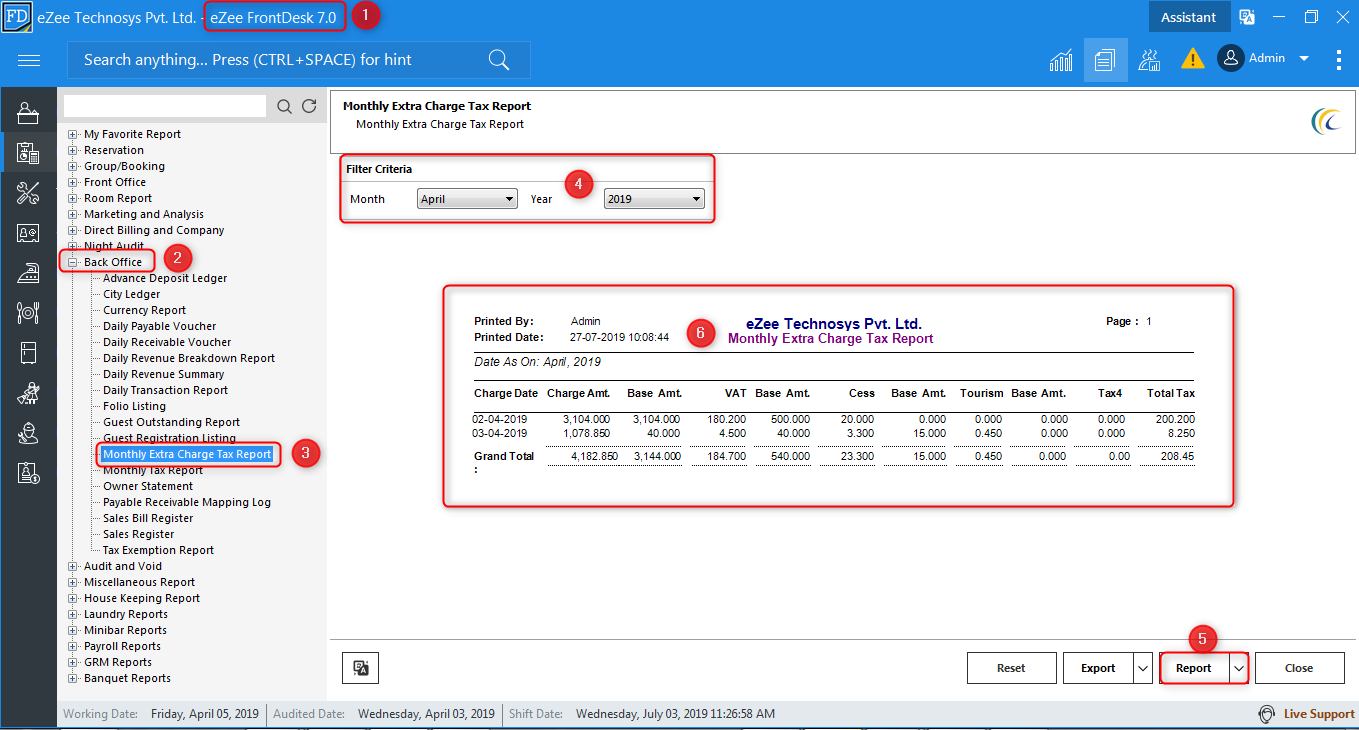Click the reception bell sidebar icon
The image size is (1359, 730).
click(28, 114)
